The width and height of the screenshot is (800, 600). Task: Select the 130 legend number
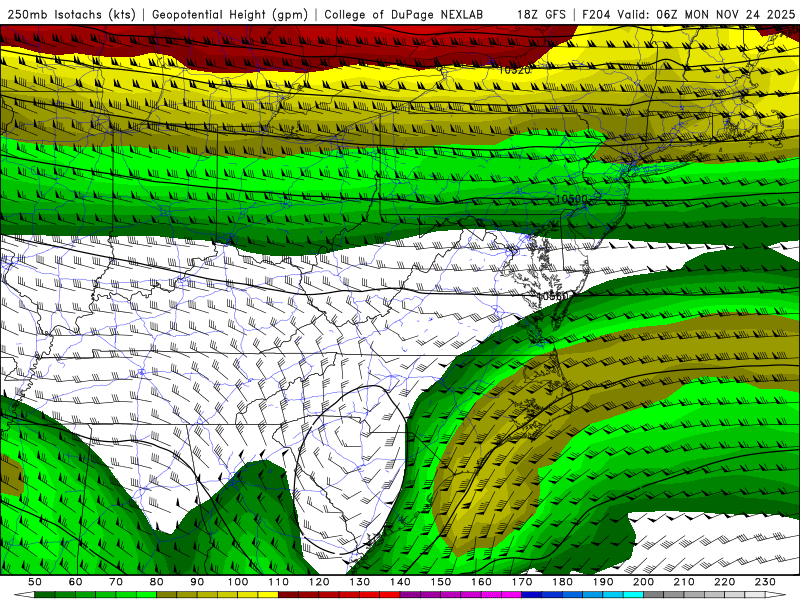pyautogui.click(x=360, y=582)
